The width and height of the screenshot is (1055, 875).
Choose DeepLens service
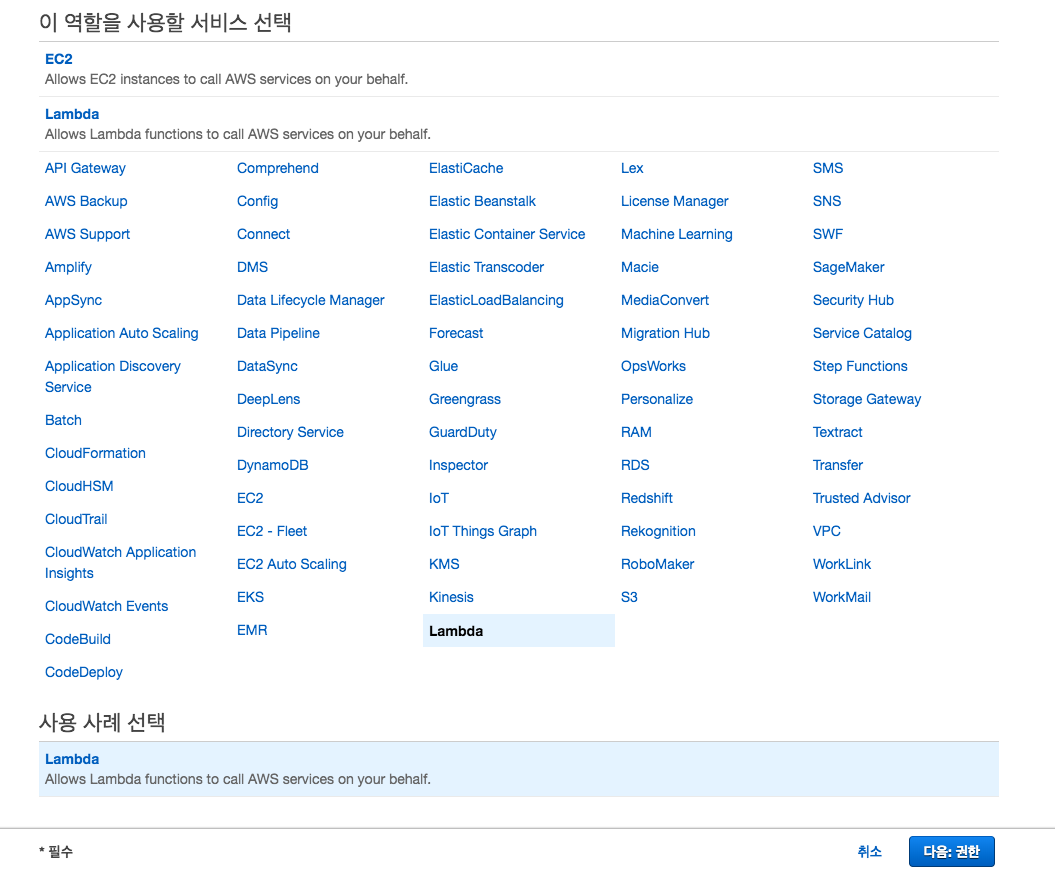(268, 399)
